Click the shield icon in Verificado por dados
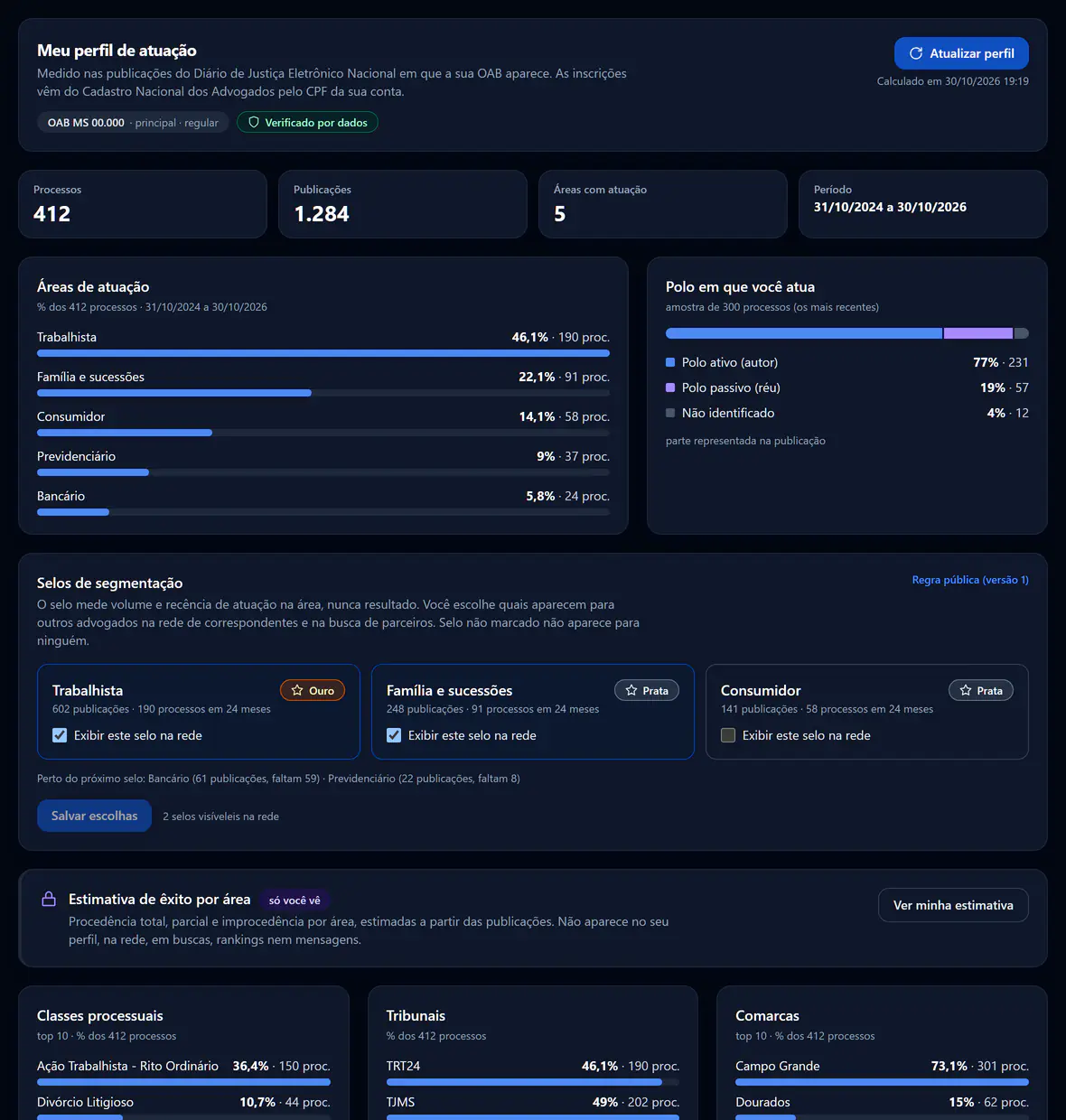 [254, 122]
